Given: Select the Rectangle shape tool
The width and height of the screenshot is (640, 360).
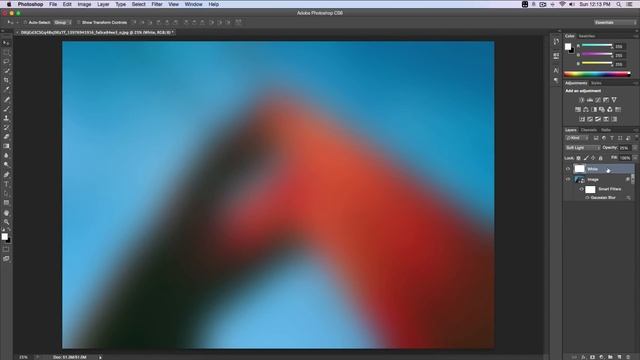Looking at the screenshot, I should pyautogui.click(x=6, y=203).
